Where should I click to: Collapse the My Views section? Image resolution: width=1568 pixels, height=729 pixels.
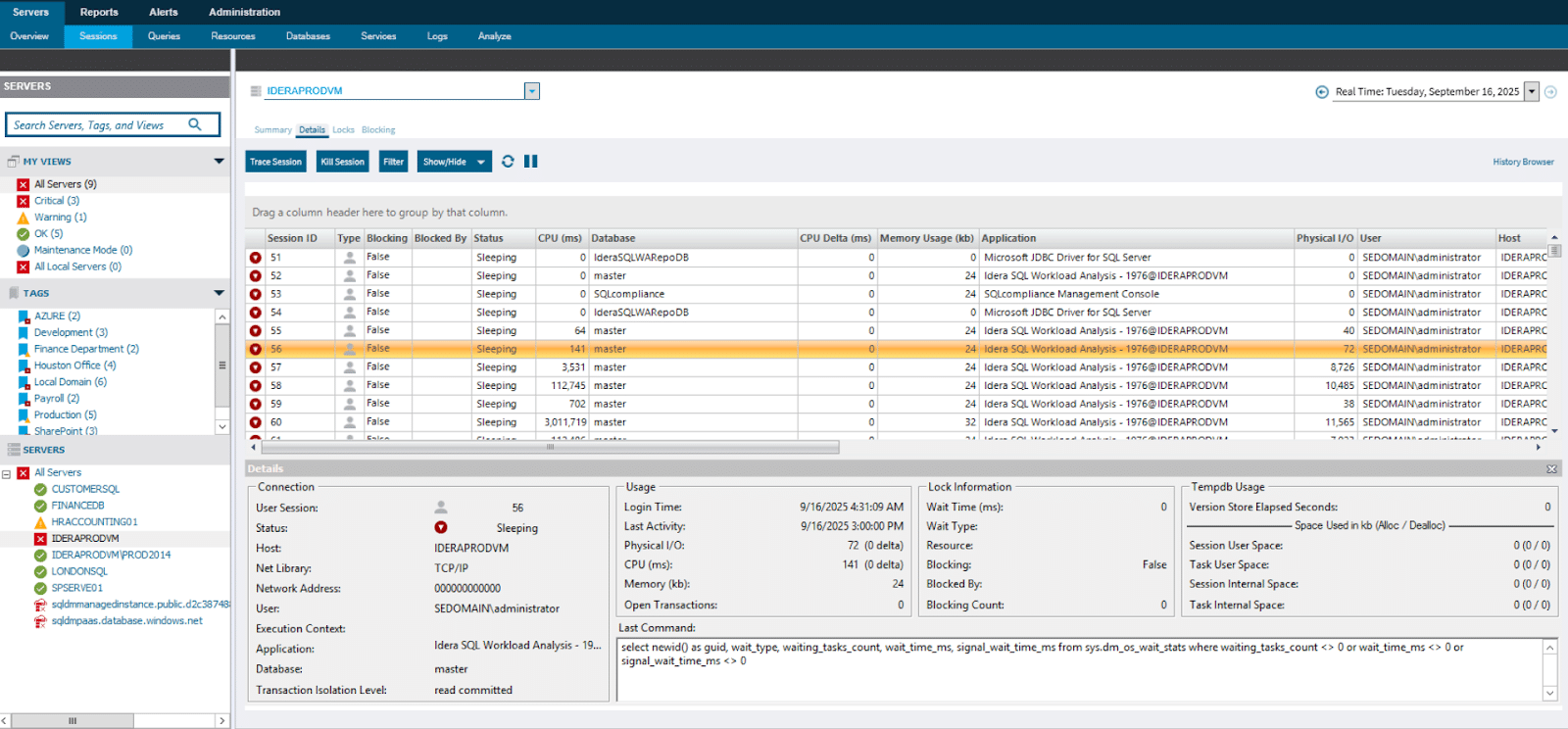click(x=219, y=162)
